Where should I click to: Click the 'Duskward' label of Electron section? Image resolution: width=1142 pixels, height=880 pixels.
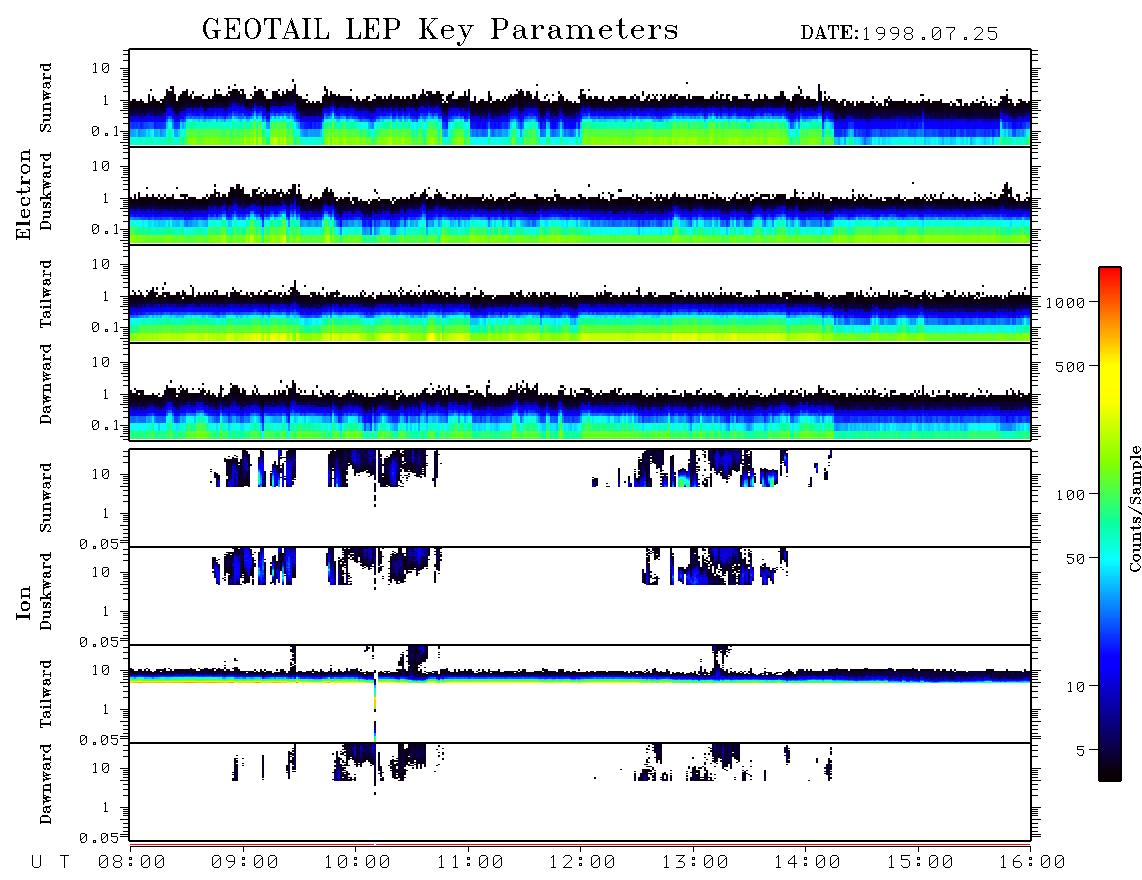coord(46,191)
